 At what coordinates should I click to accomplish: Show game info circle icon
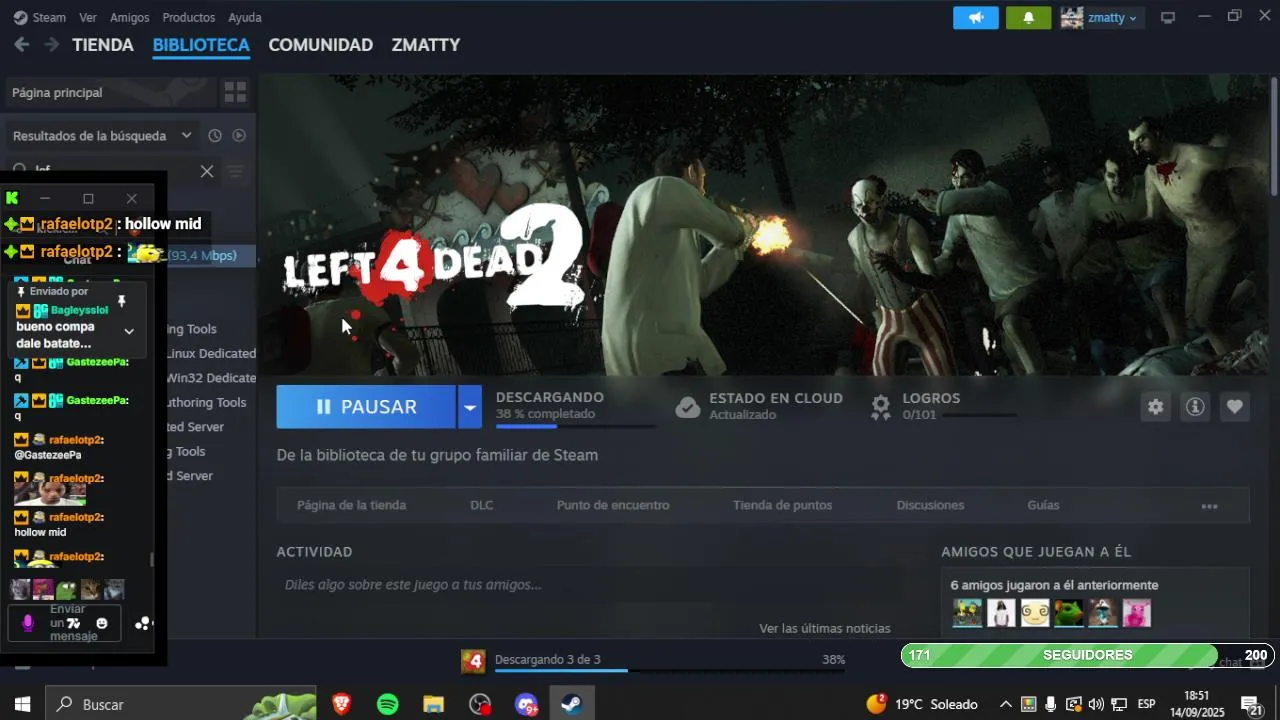1195,407
